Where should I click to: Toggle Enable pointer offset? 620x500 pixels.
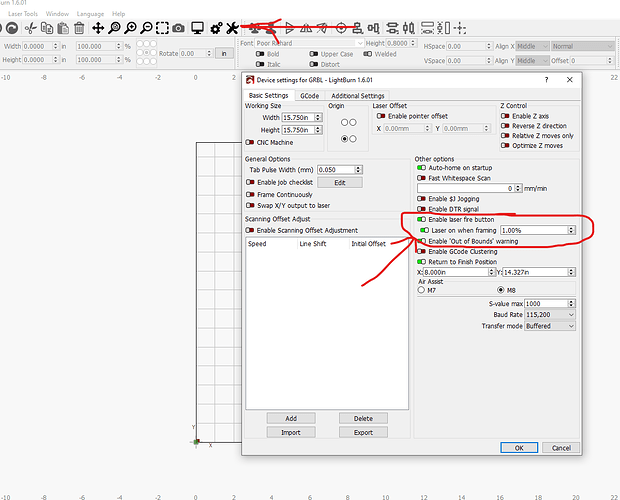[x=381, y=116]
